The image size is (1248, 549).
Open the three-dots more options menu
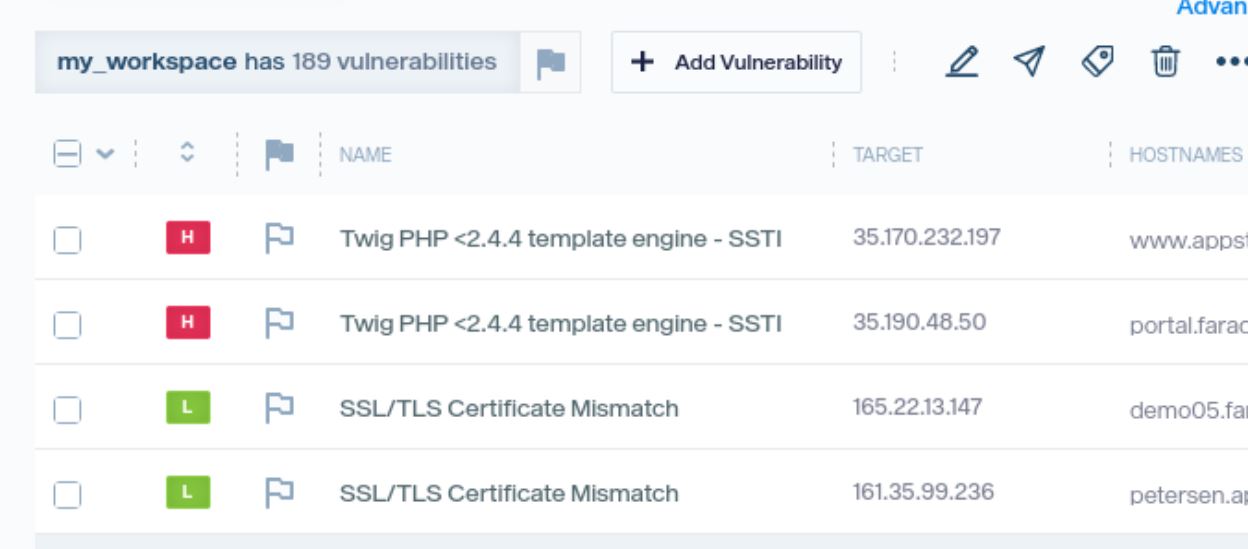pos(1230,62)
